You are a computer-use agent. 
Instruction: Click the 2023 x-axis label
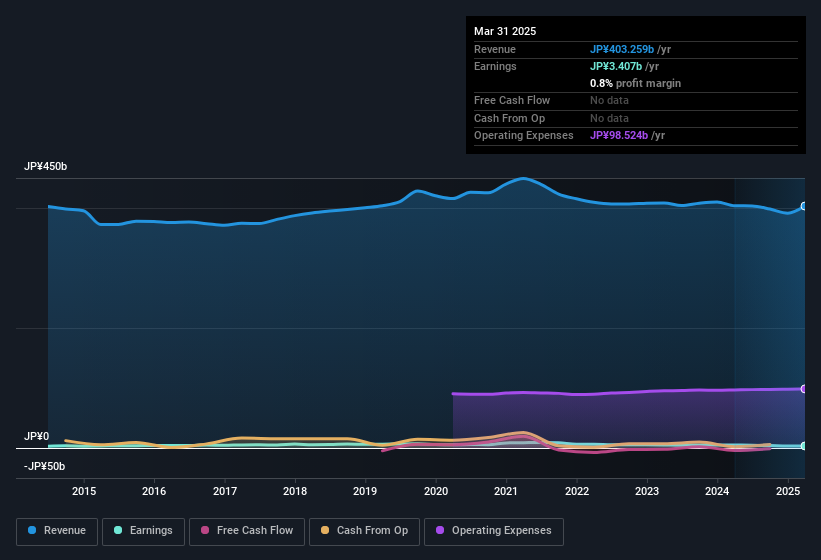[x=647, y=491]
